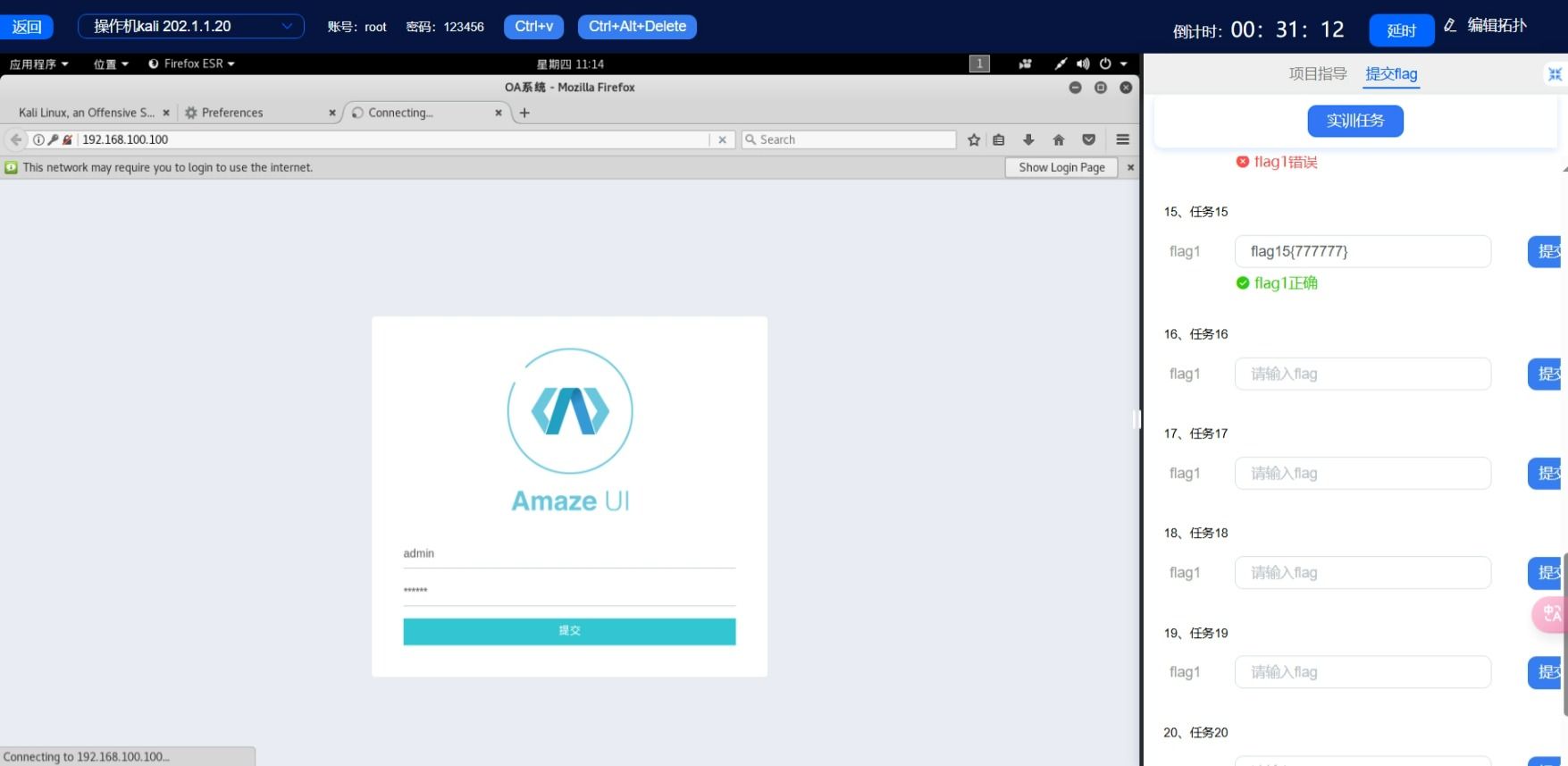Open the 应用程序 applications menu

(38, 63)
